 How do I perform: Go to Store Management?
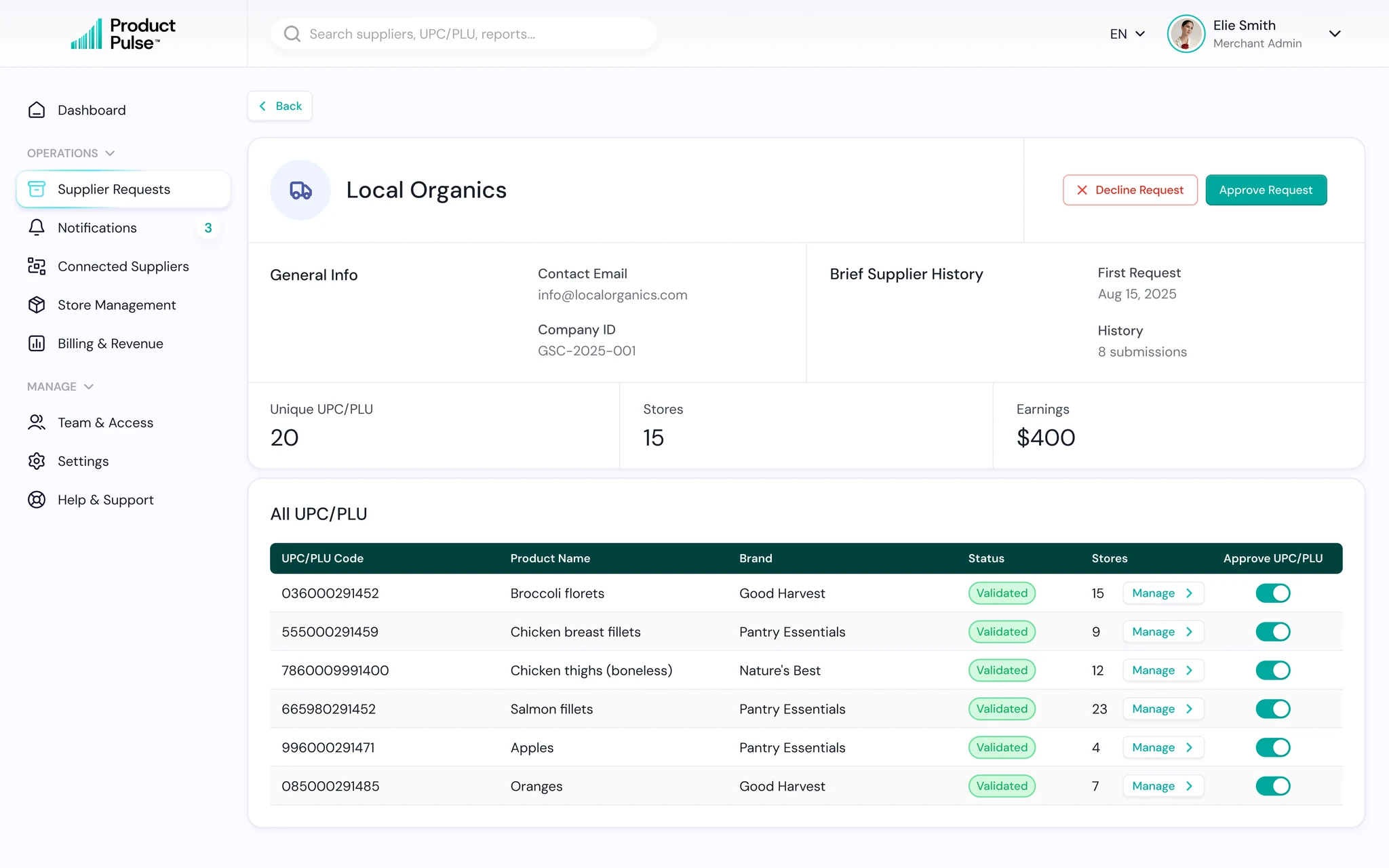(123, 305)
